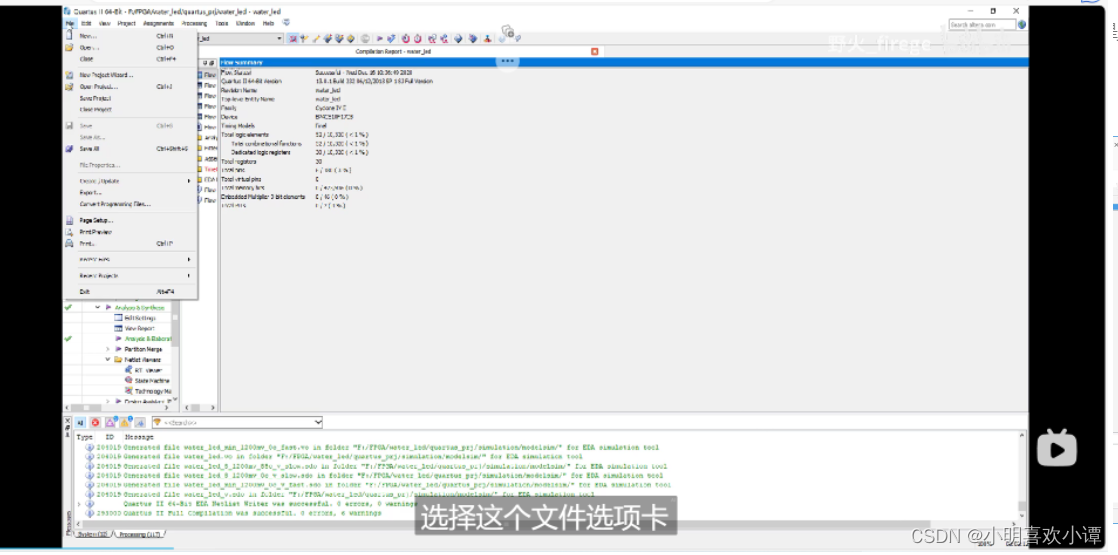Click the Start Compilation play icon
The width and height of the screenshot is (1118, 555).
(380, 39)
